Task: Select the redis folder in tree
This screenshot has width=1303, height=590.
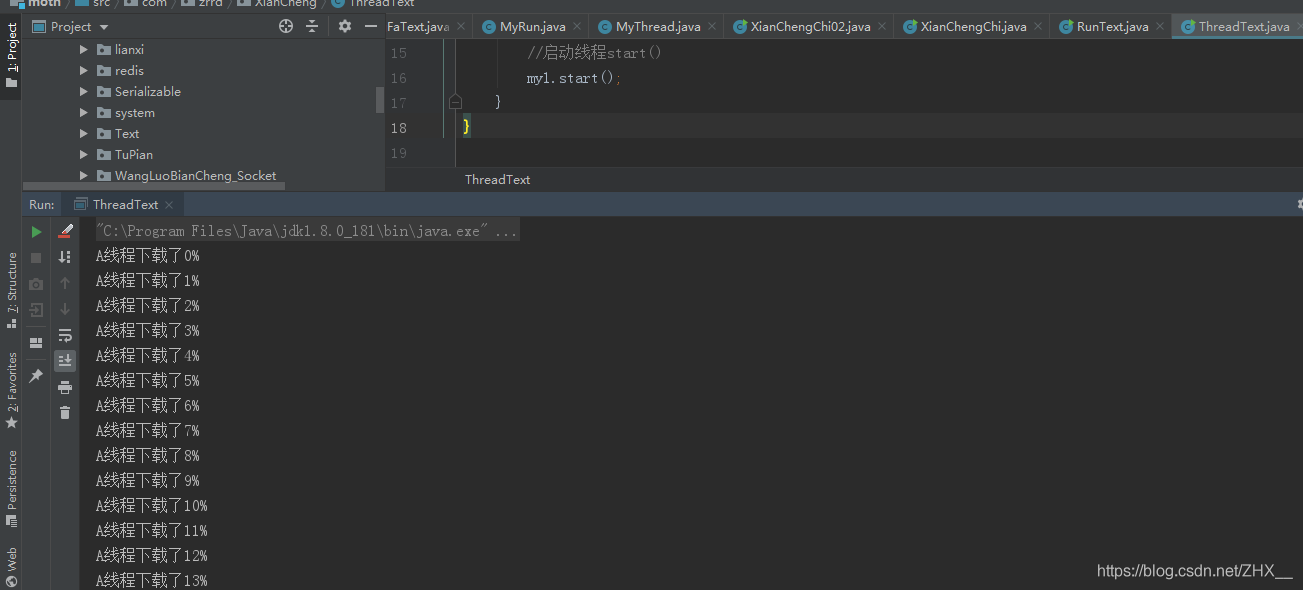Action: [x=129, y=70]
